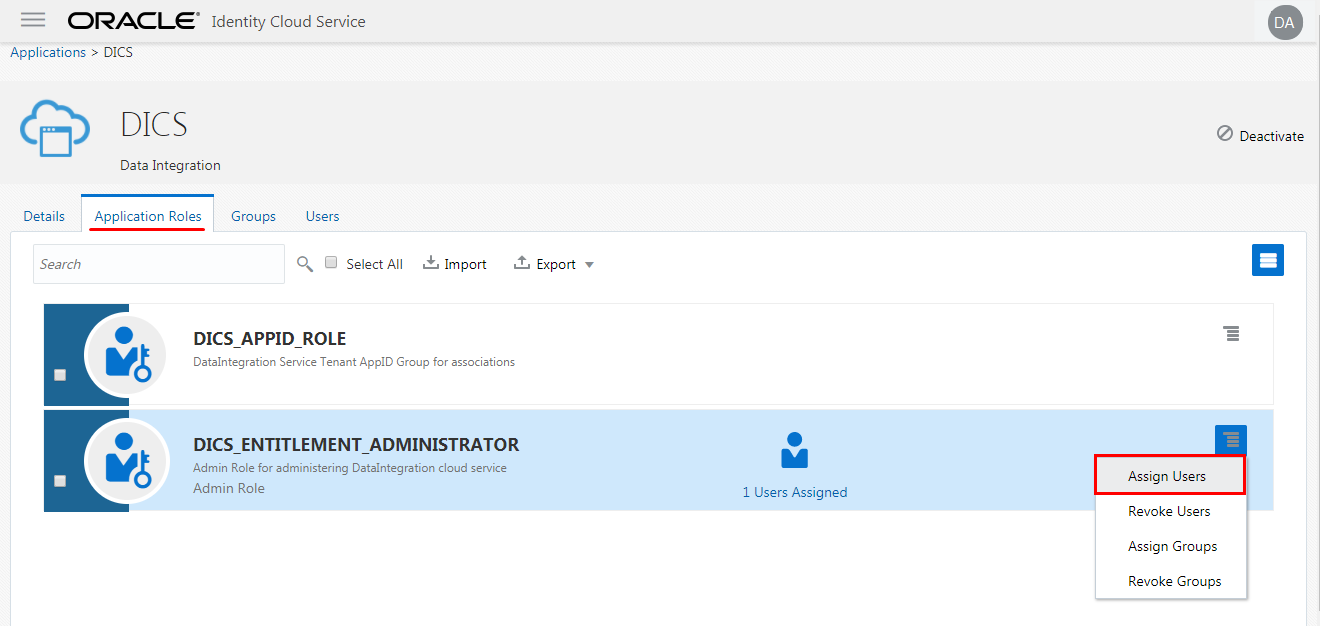Check the DICS_ENTITLEMENT_ADMINISTRATOR row checkbox
The image size is (1320, 626).
pos(60,481)
